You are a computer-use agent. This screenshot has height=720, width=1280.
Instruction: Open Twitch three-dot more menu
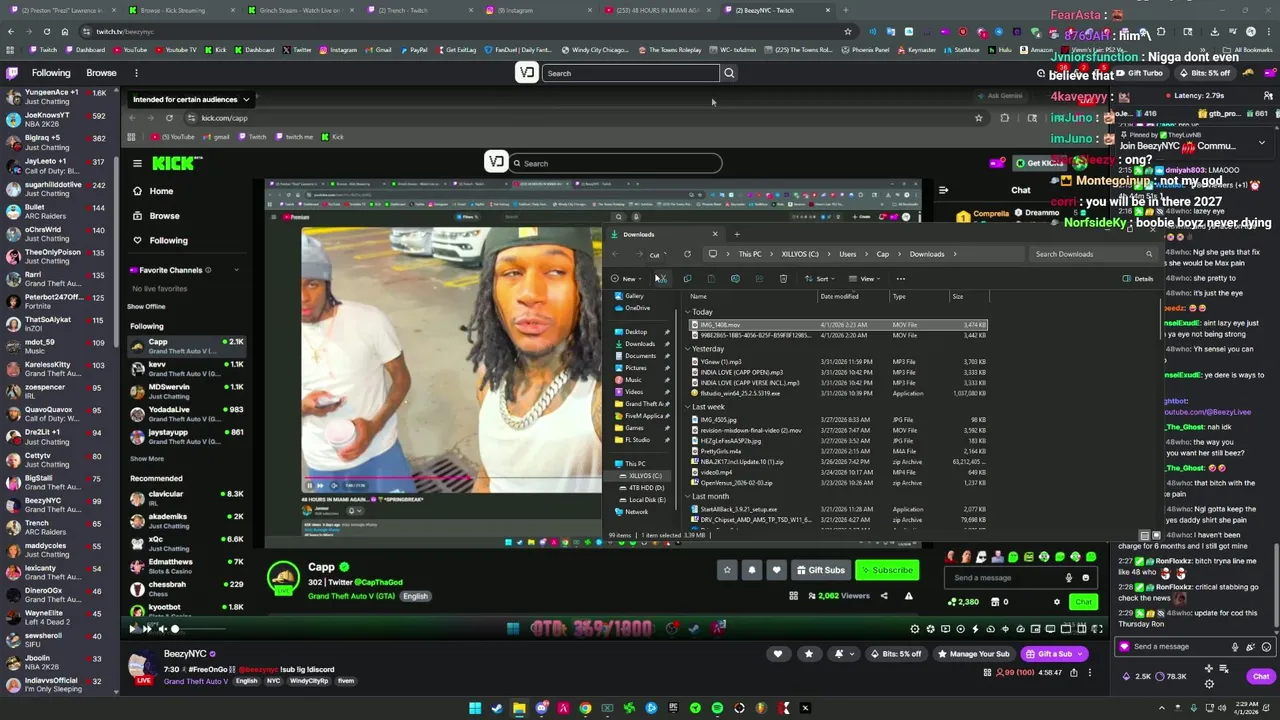click(x=136, y=73)
